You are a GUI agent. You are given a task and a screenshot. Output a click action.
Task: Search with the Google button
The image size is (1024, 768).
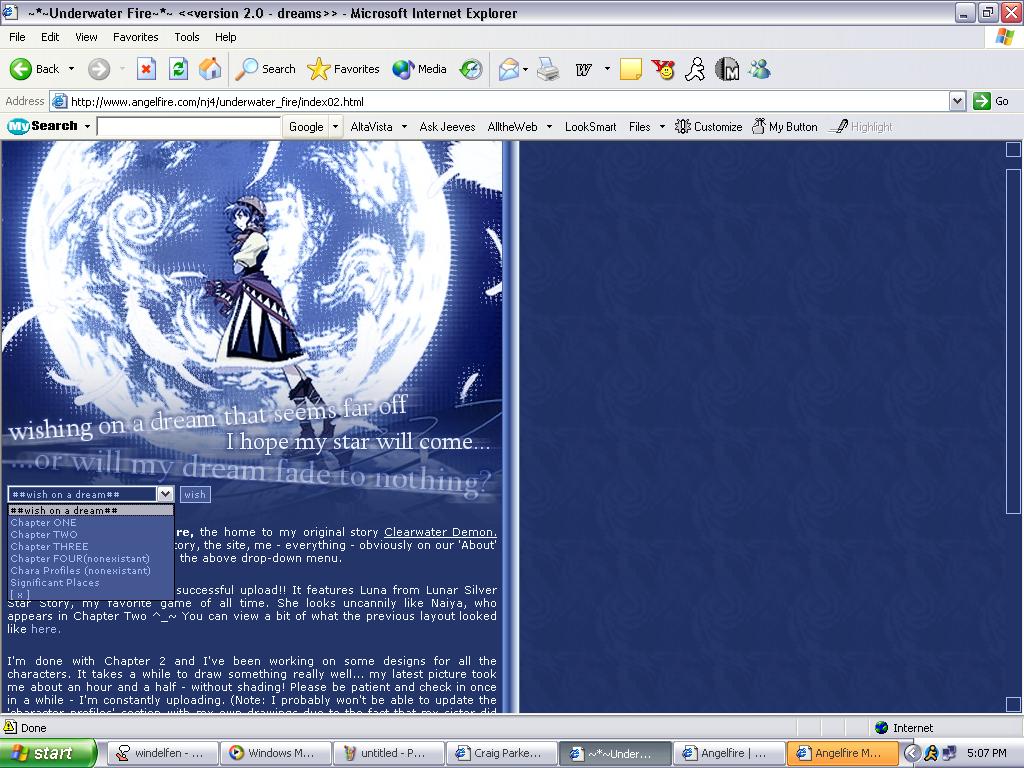(x=306, y=127)
